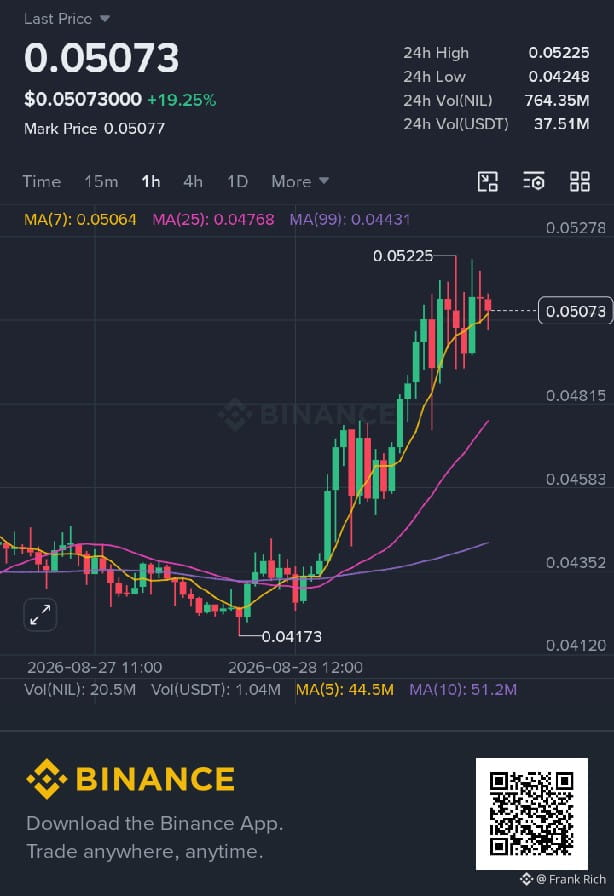This screenshot has height=896, width=614.
Task: Select the Time chart tab
Action: 42,181
